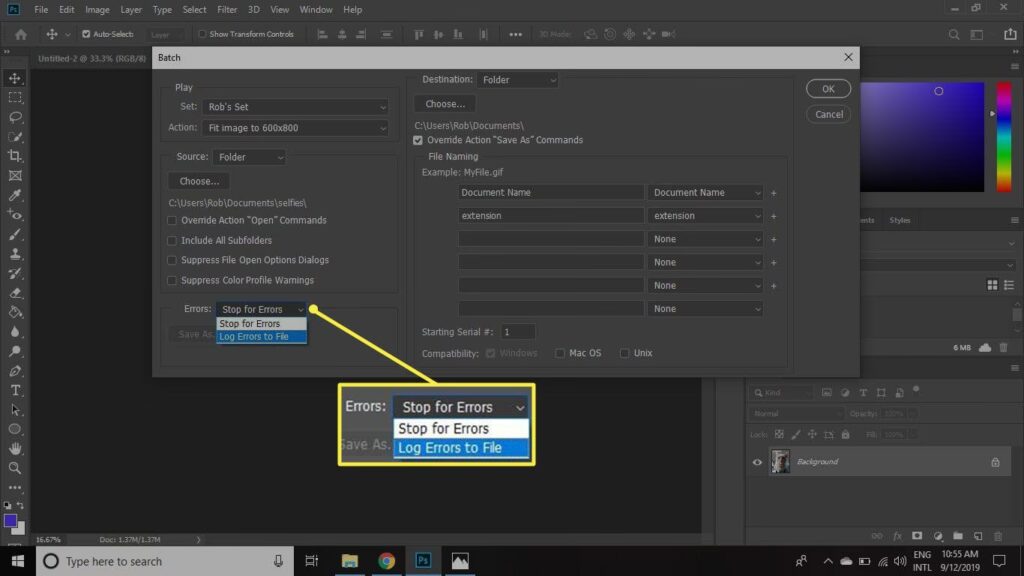1024x576 pixels.
Task: Open the Image menu
Action: point(97,9)
